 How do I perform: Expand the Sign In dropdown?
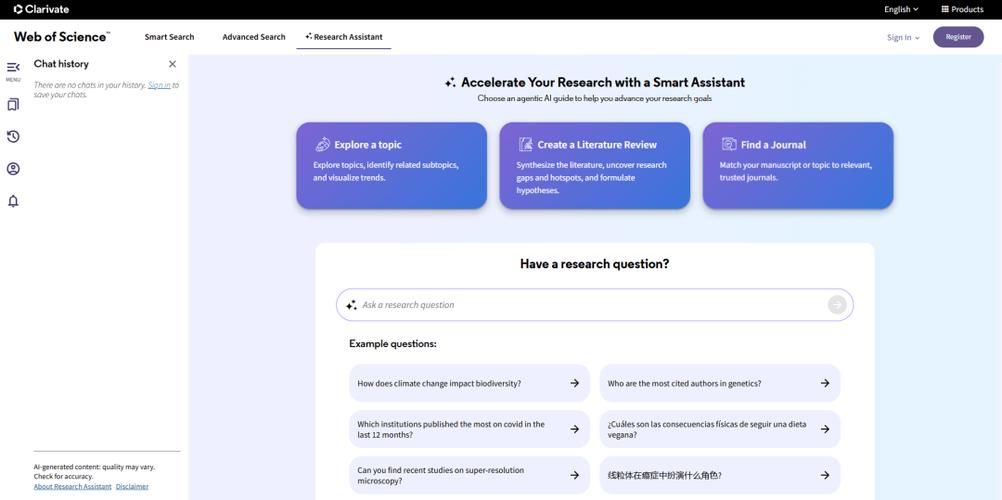(x=903, y=37)
